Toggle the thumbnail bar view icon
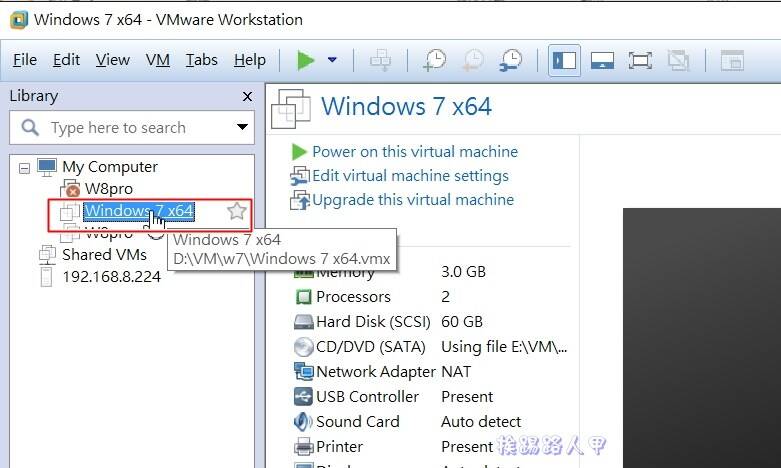This screenshot has width=781, height=468. pyautogui.click(x=602, y=61)
